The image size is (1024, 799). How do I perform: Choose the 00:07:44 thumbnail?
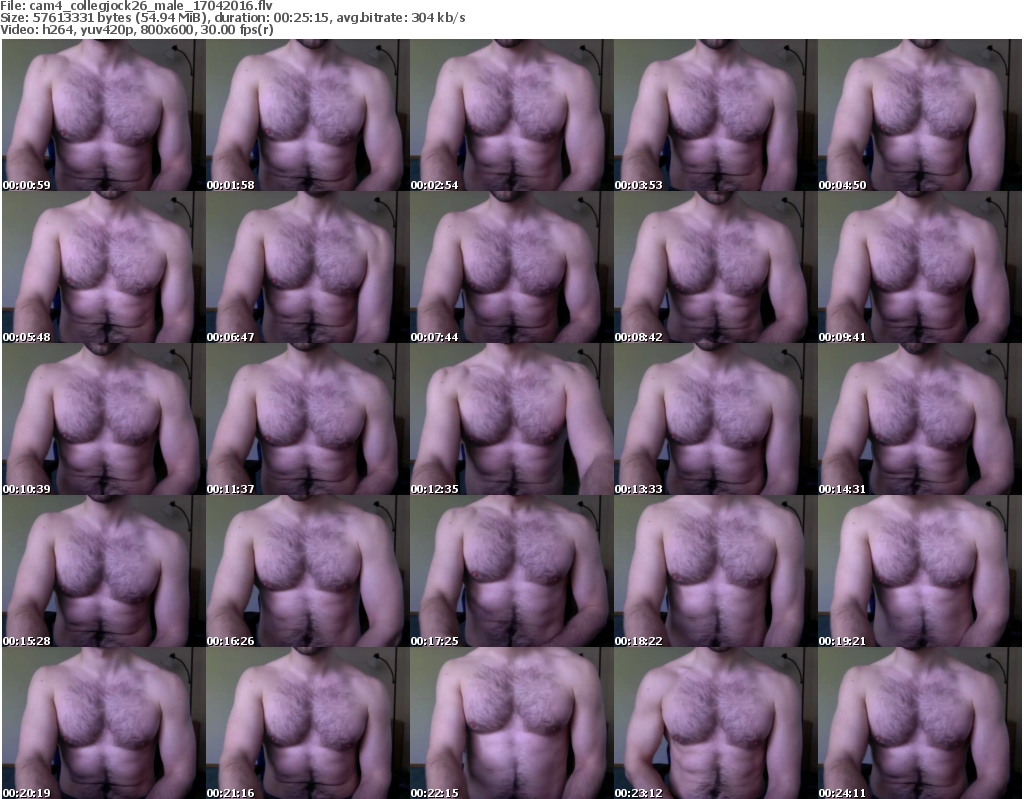[511, 267]
